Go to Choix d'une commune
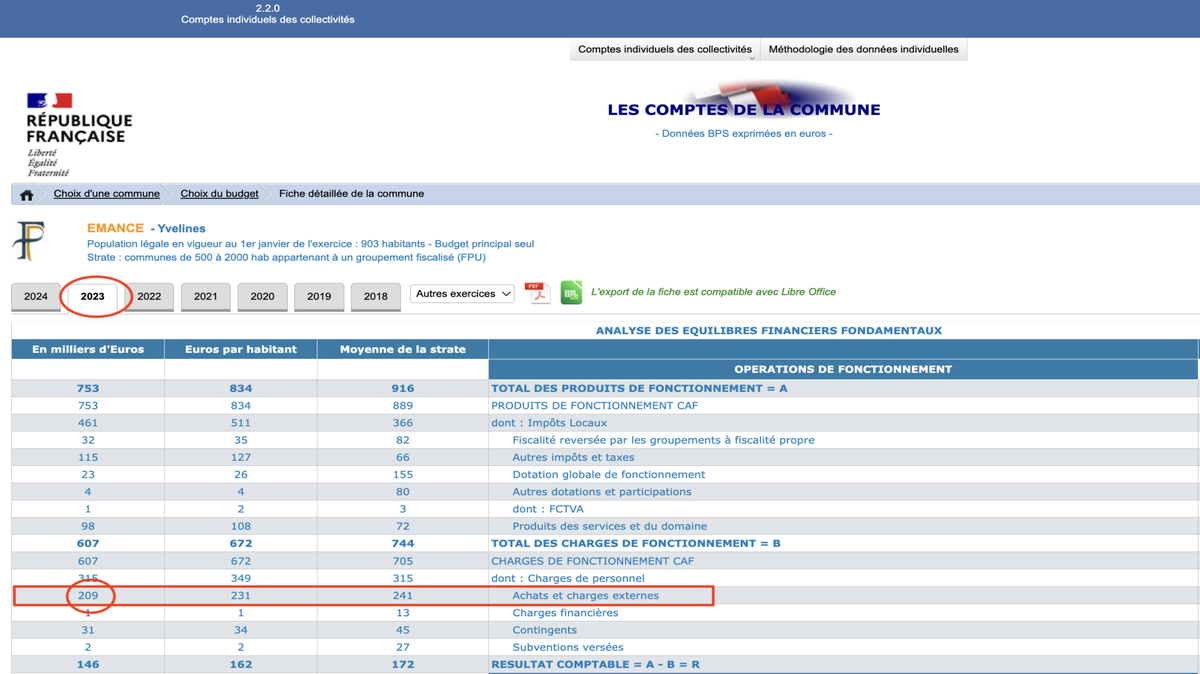This screenshot has width=1200, height=674. 106,194
